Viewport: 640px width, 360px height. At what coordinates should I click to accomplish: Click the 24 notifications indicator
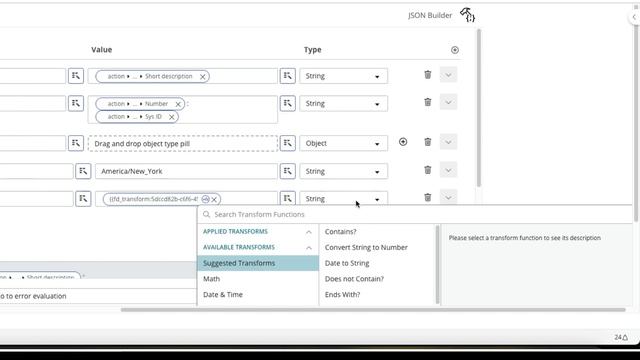(621, 337)
